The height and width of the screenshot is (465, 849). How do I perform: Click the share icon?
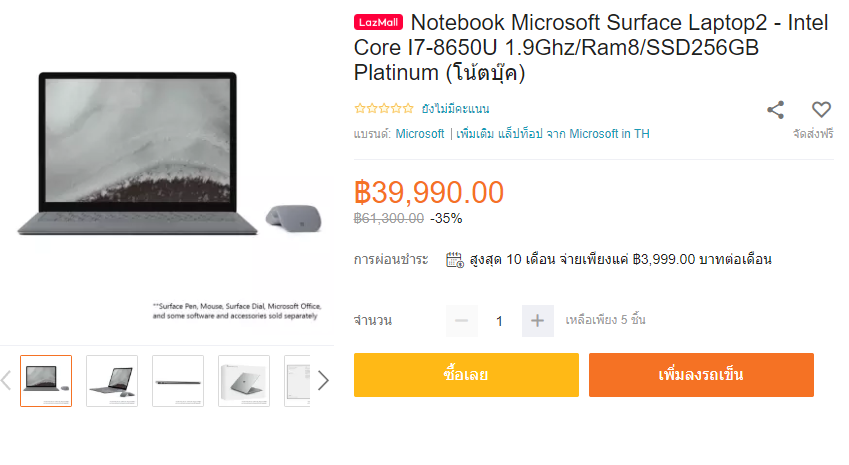click(775, 110)
